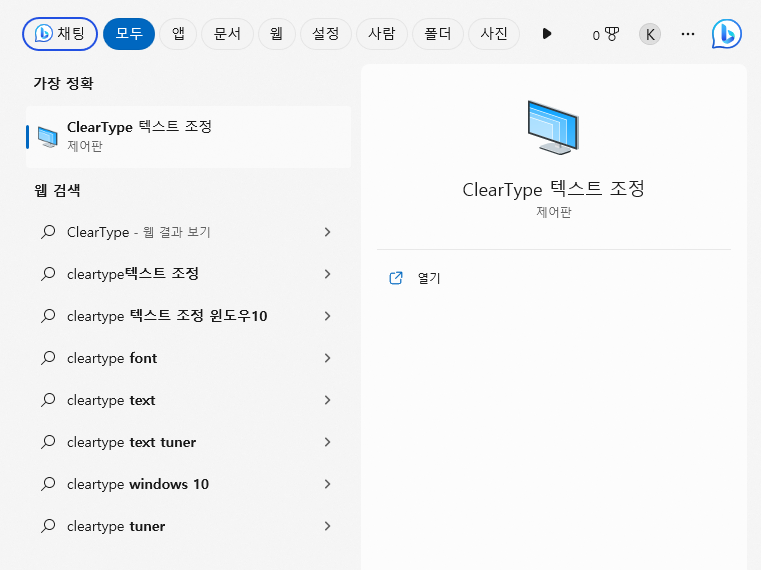Open ClearType 텍스트 조정 best match result
The width and height of the screenshot is (761, 570).
[188, 137]
